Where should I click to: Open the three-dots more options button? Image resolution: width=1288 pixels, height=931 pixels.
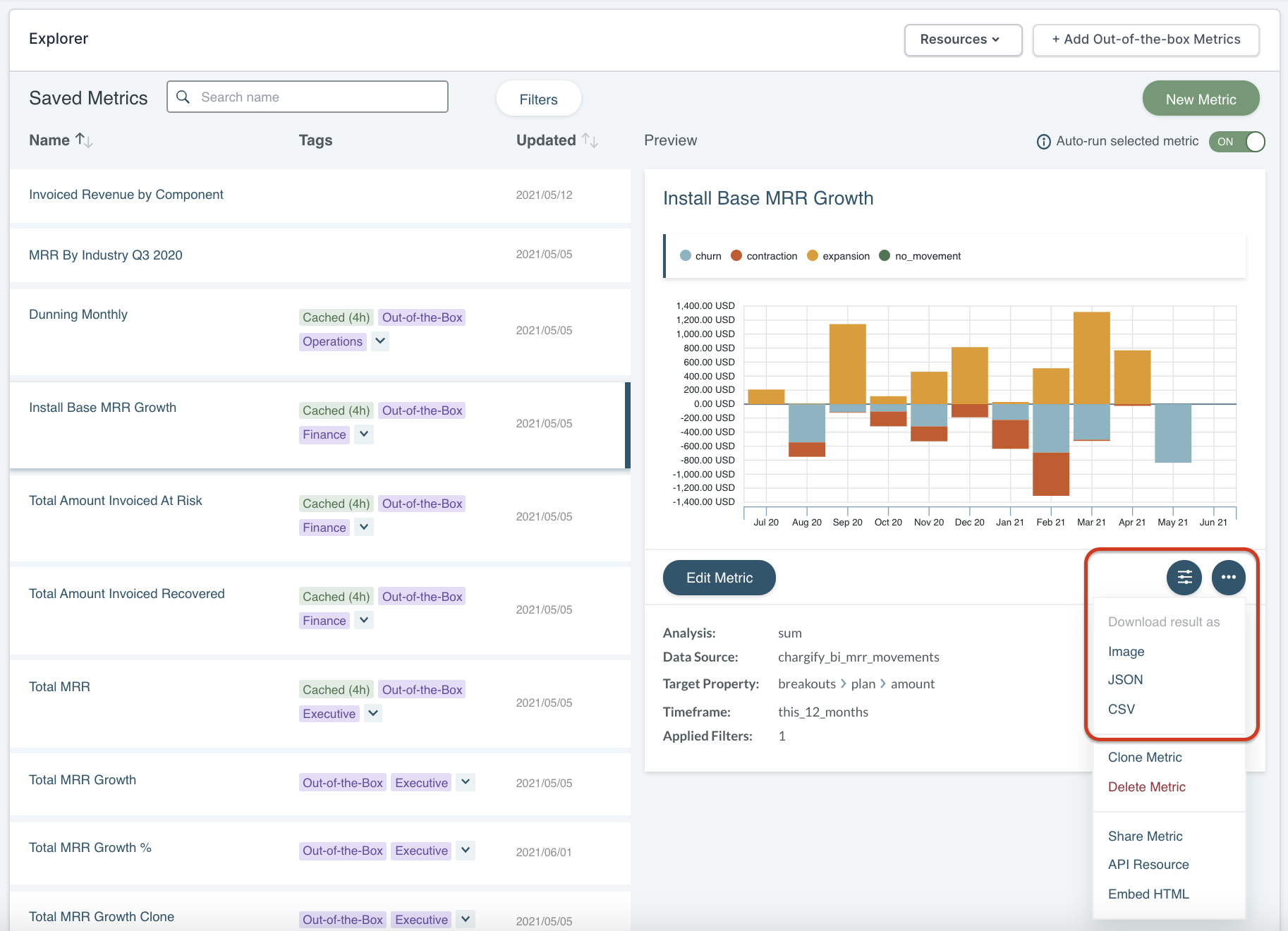(1228, 578)
